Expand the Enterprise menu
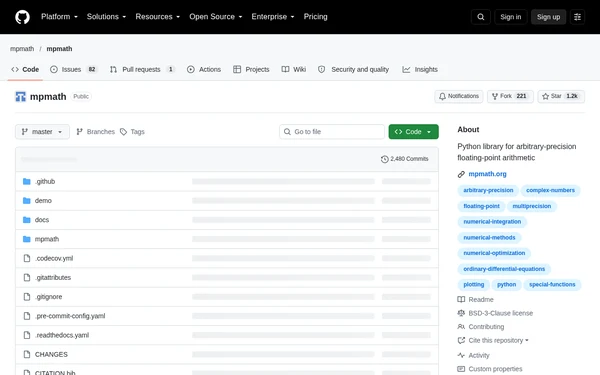This screenshot has height=375, width=600. (x=273, y=17)
